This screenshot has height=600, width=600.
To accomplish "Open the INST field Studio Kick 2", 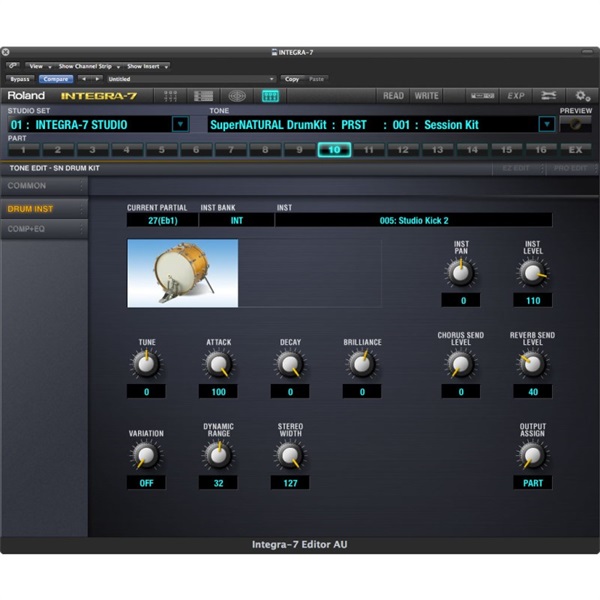I will pyautogui.click(x=414, y=220).
